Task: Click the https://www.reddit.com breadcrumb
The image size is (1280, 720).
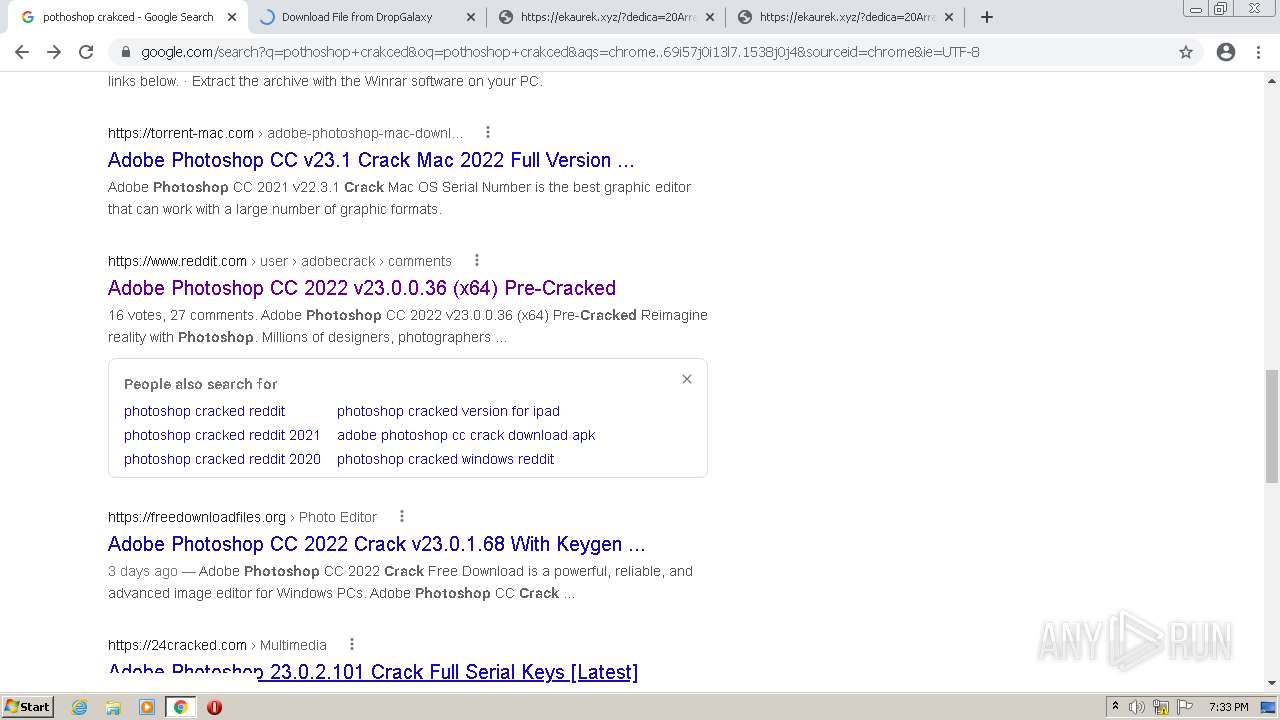Action: click(x=177, y=261)
